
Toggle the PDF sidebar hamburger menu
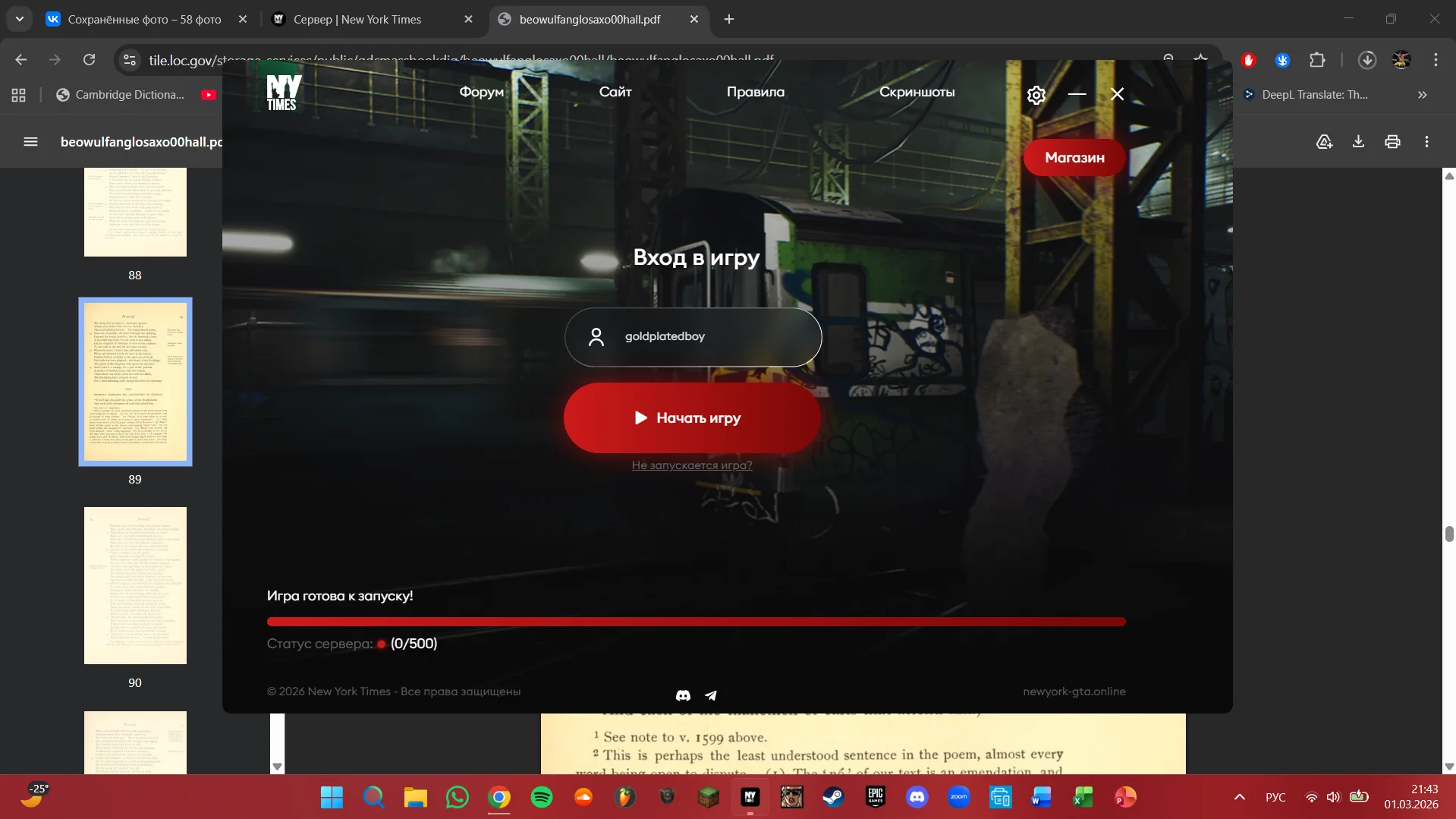(30, 142)
